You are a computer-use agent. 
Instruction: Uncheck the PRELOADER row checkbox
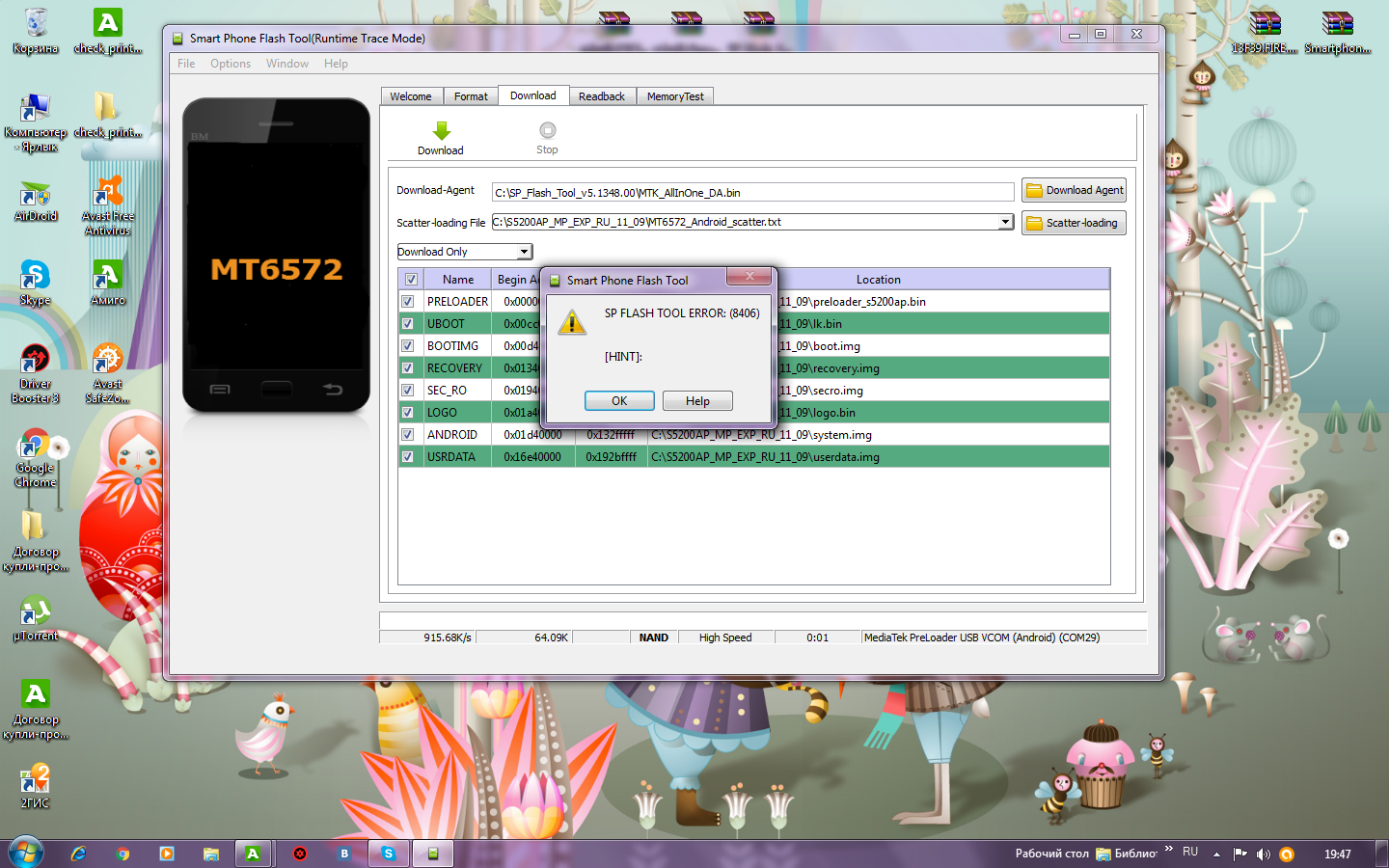(x=408, y=302)
